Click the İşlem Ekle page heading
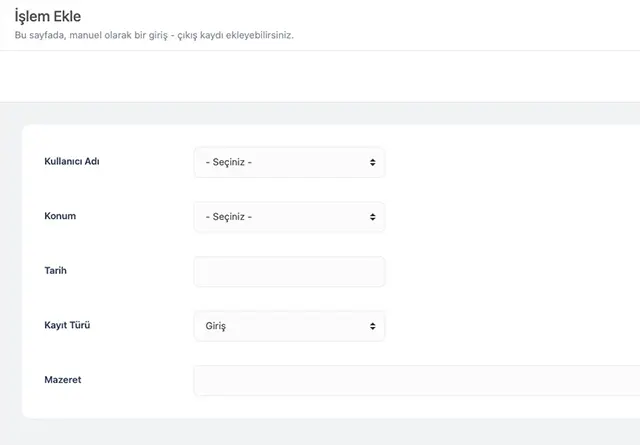This screenshot has width=640, height=445. point(48,16)
